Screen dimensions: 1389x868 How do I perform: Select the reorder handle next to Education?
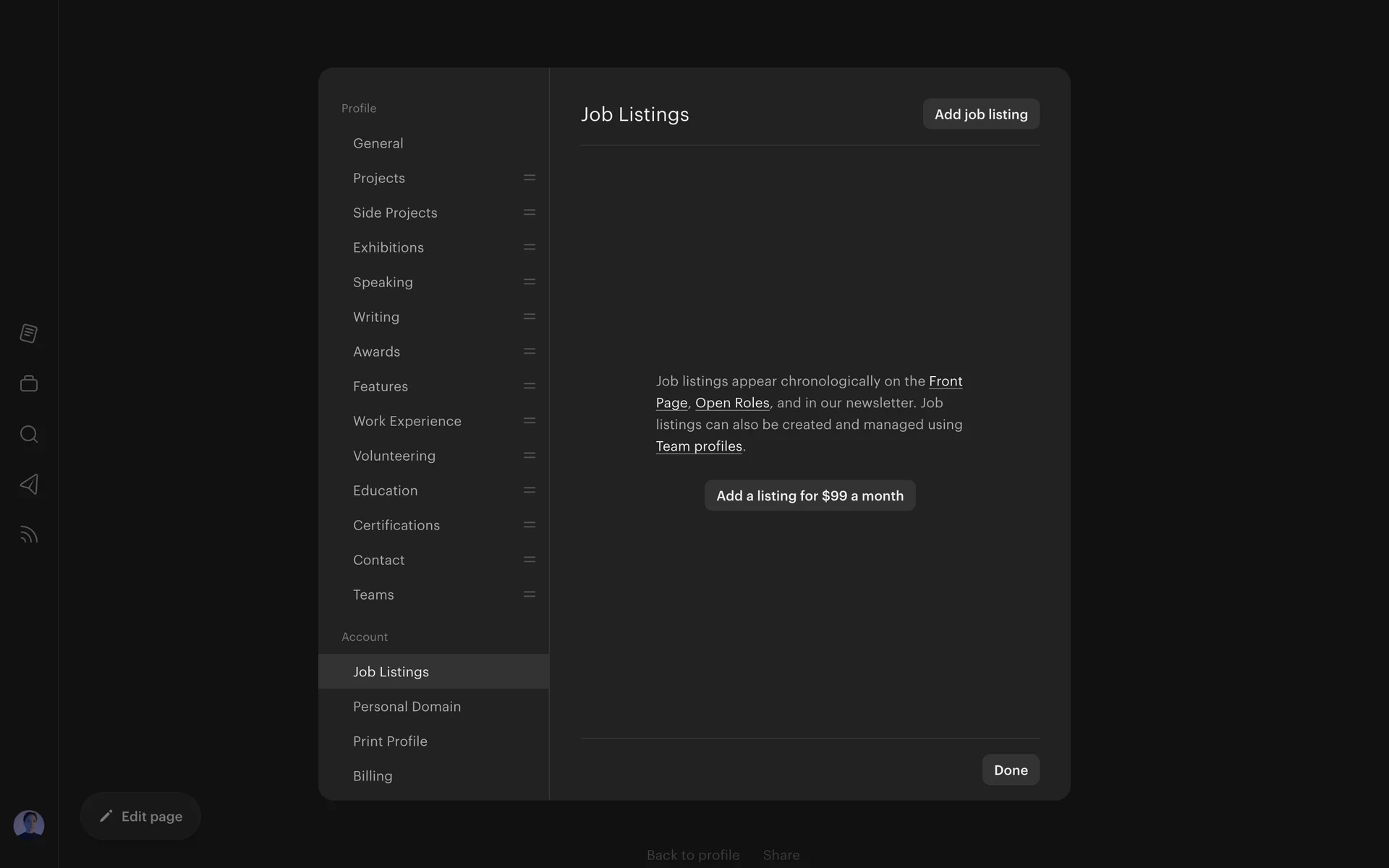click(x=529, y=490)
